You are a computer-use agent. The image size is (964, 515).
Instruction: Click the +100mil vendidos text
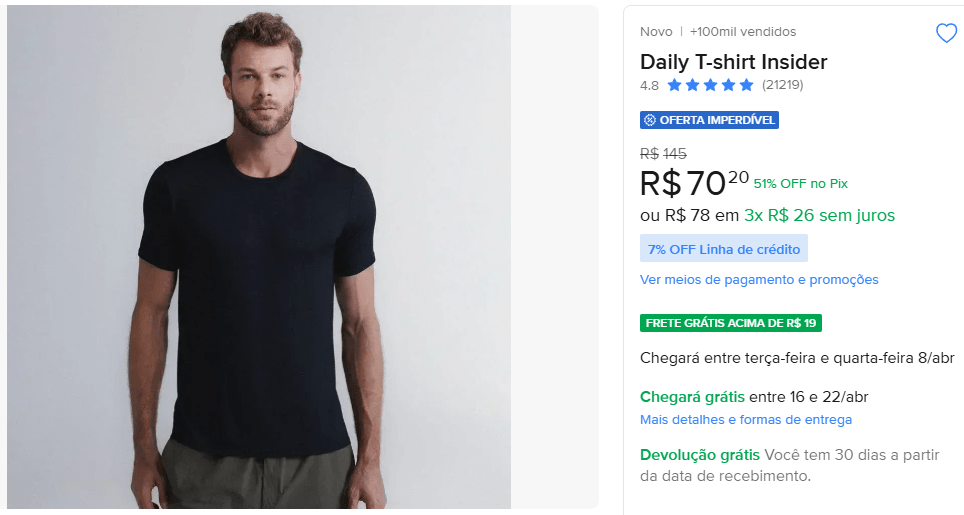click(742, 32)
